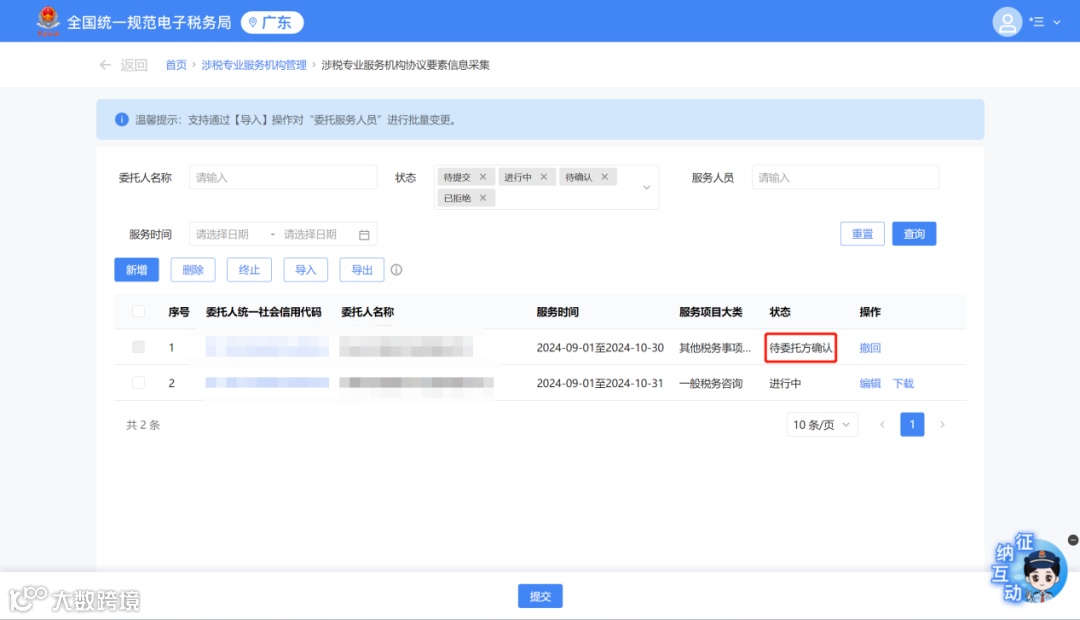Check the header select-all checkbox
Viewport: 1080px width, 620px height.
[x=137, y=311]
